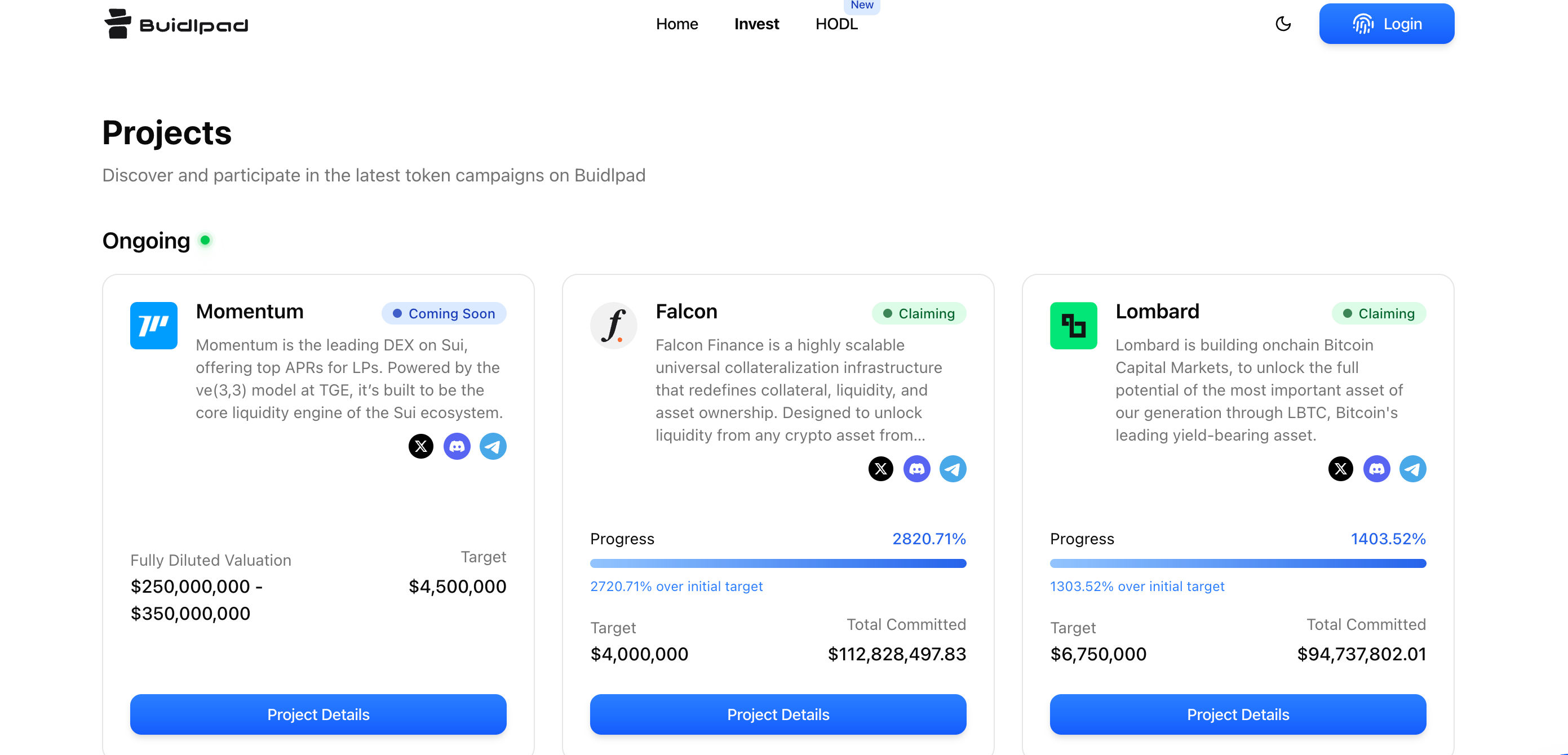Image resolution: width=1568 pixels, height=755 pixels.
Task: Open Momentum's X (Twitter) profile
Action: click(420, 446)
